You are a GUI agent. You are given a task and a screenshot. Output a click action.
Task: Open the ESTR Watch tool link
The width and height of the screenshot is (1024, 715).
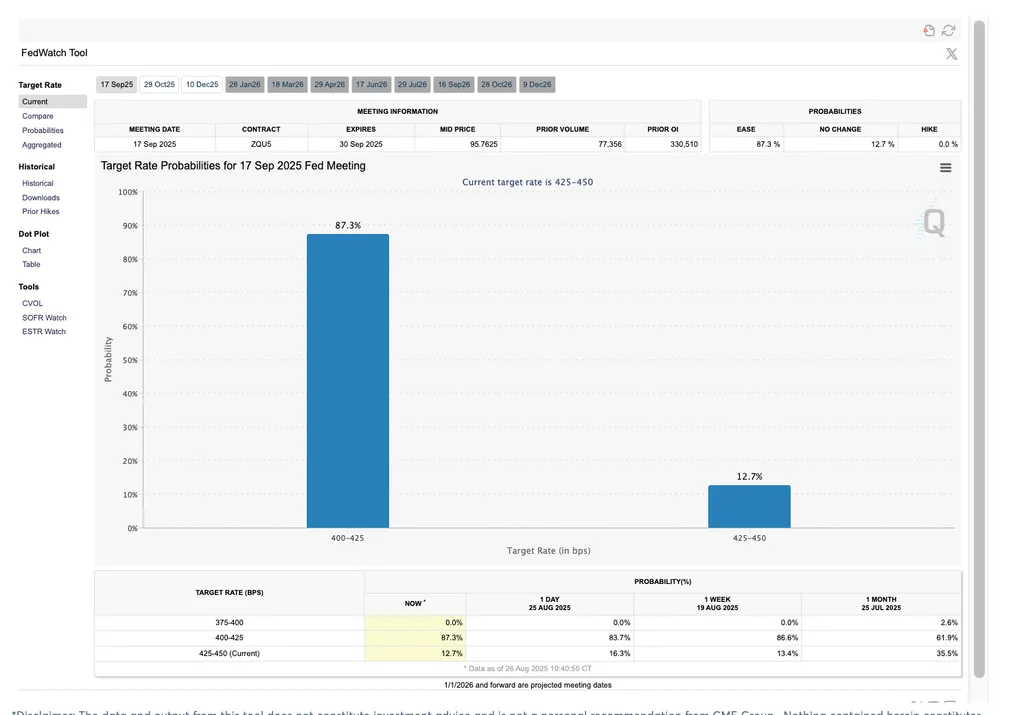click(44, 332)
